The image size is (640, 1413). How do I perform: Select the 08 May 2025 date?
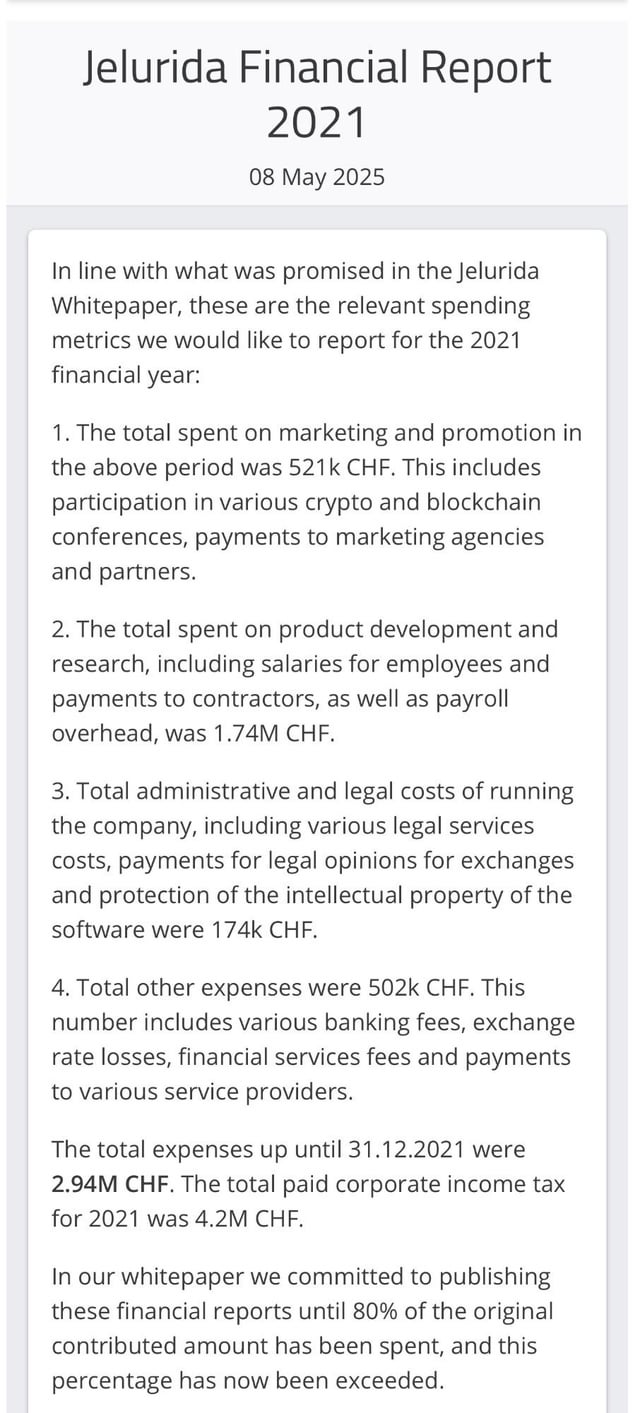(317, 177)
